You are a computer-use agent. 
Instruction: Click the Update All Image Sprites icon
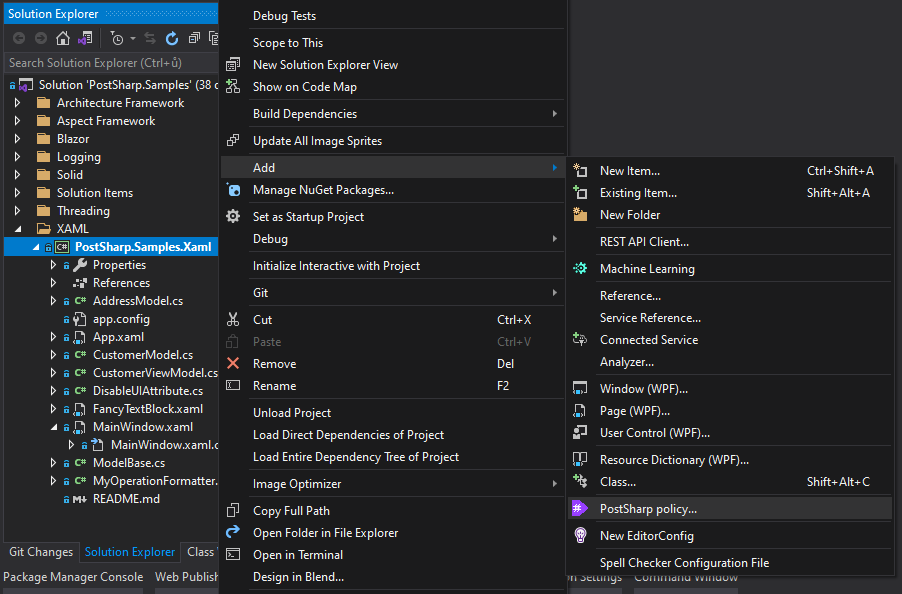[233, 140]
